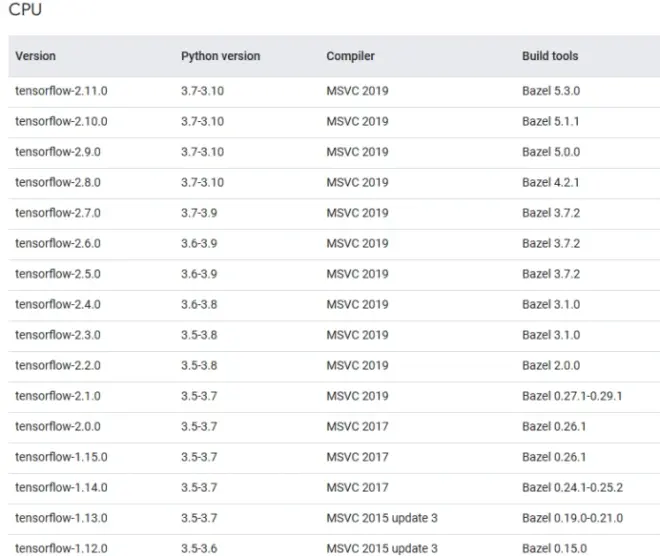Select the tensorflow-2.9.0 version cell

[58, 152]
